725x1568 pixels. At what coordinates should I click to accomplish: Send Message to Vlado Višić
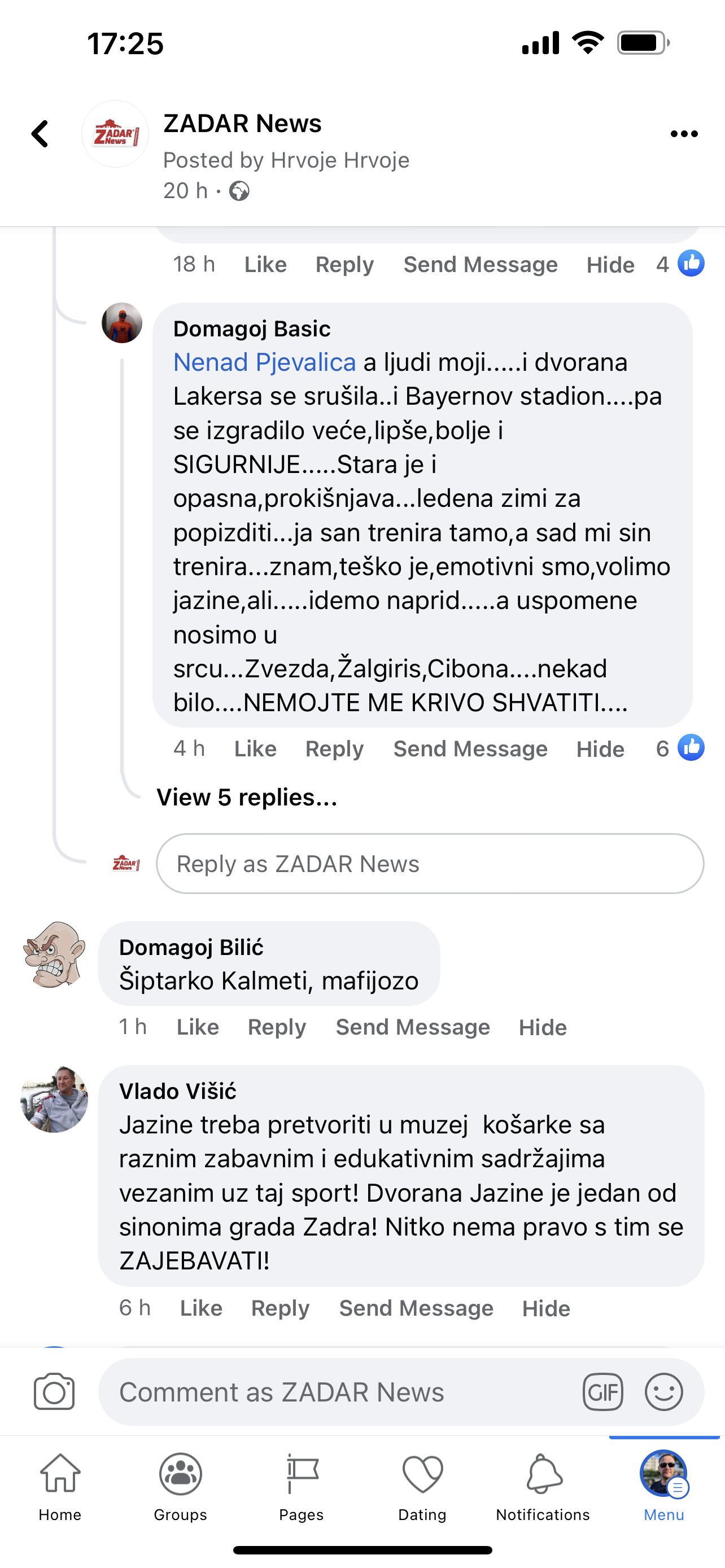416,1309
